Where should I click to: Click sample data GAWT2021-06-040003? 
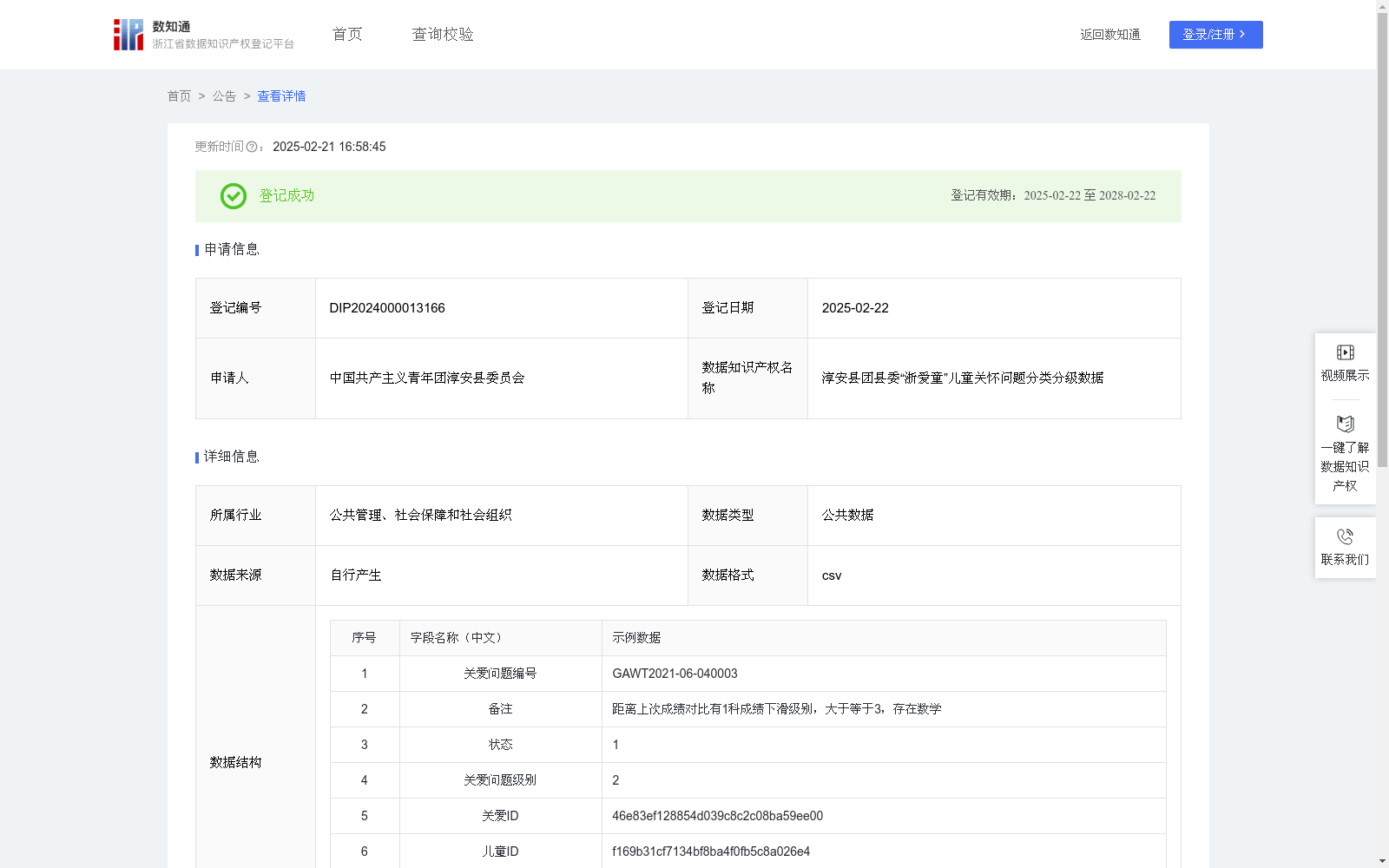[x=675, y=674]
